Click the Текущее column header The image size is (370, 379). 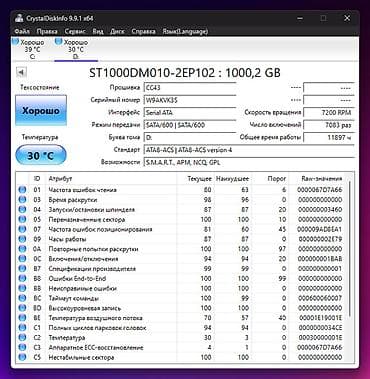[195, 179]
